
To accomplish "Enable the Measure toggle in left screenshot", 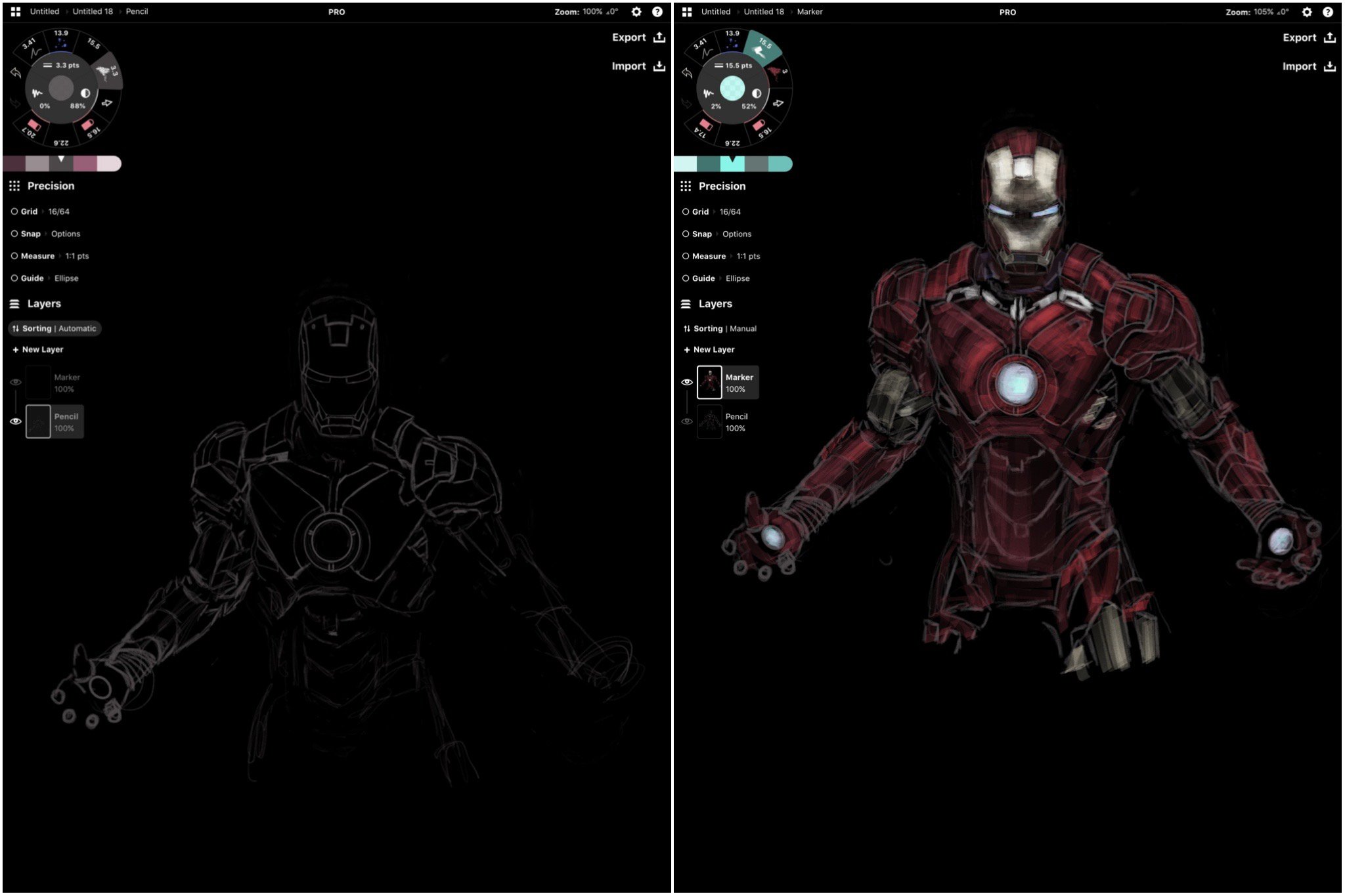I will click(14, 256).
